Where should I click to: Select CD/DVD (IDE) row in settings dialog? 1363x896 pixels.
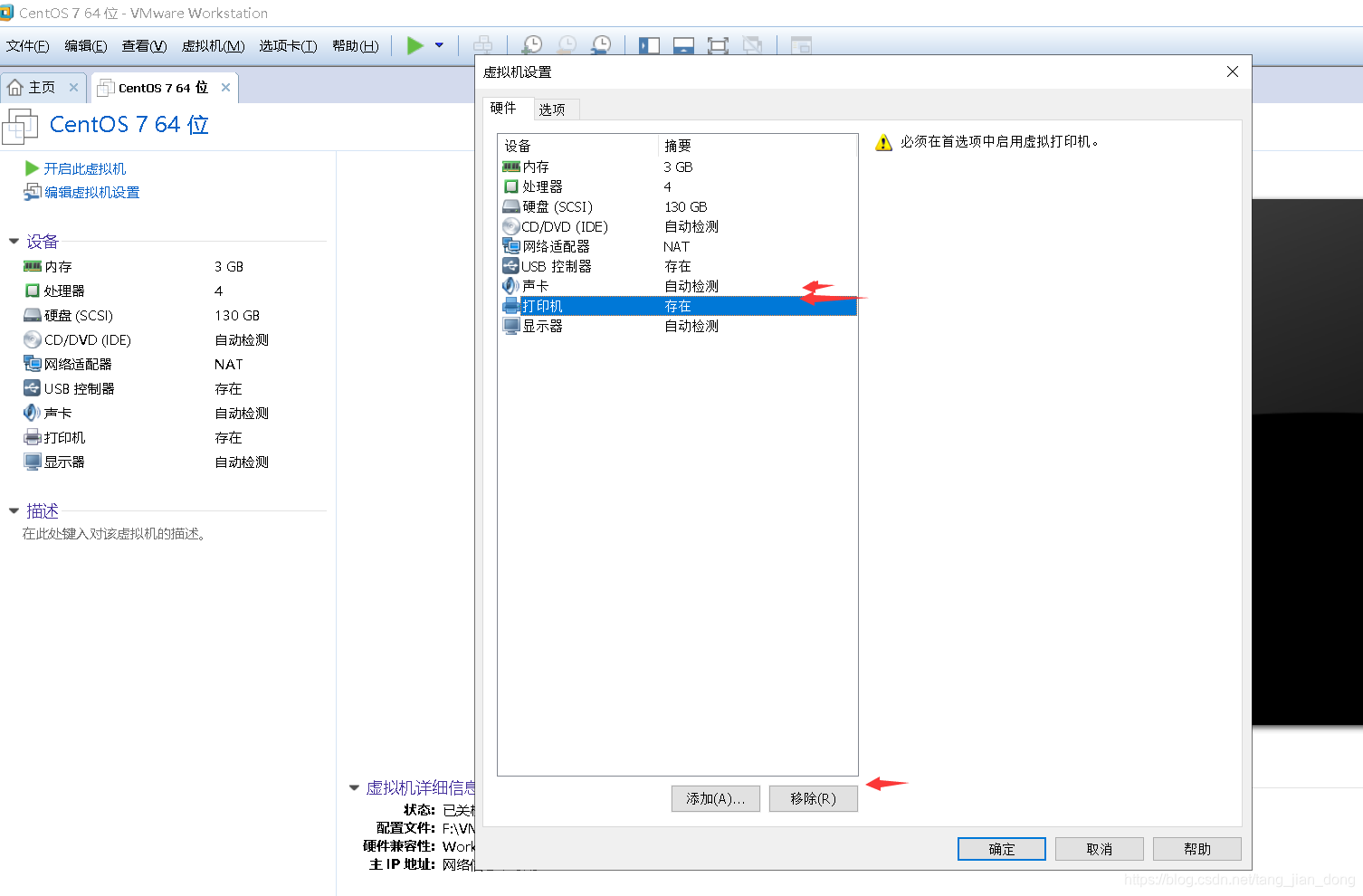[677, 226]
